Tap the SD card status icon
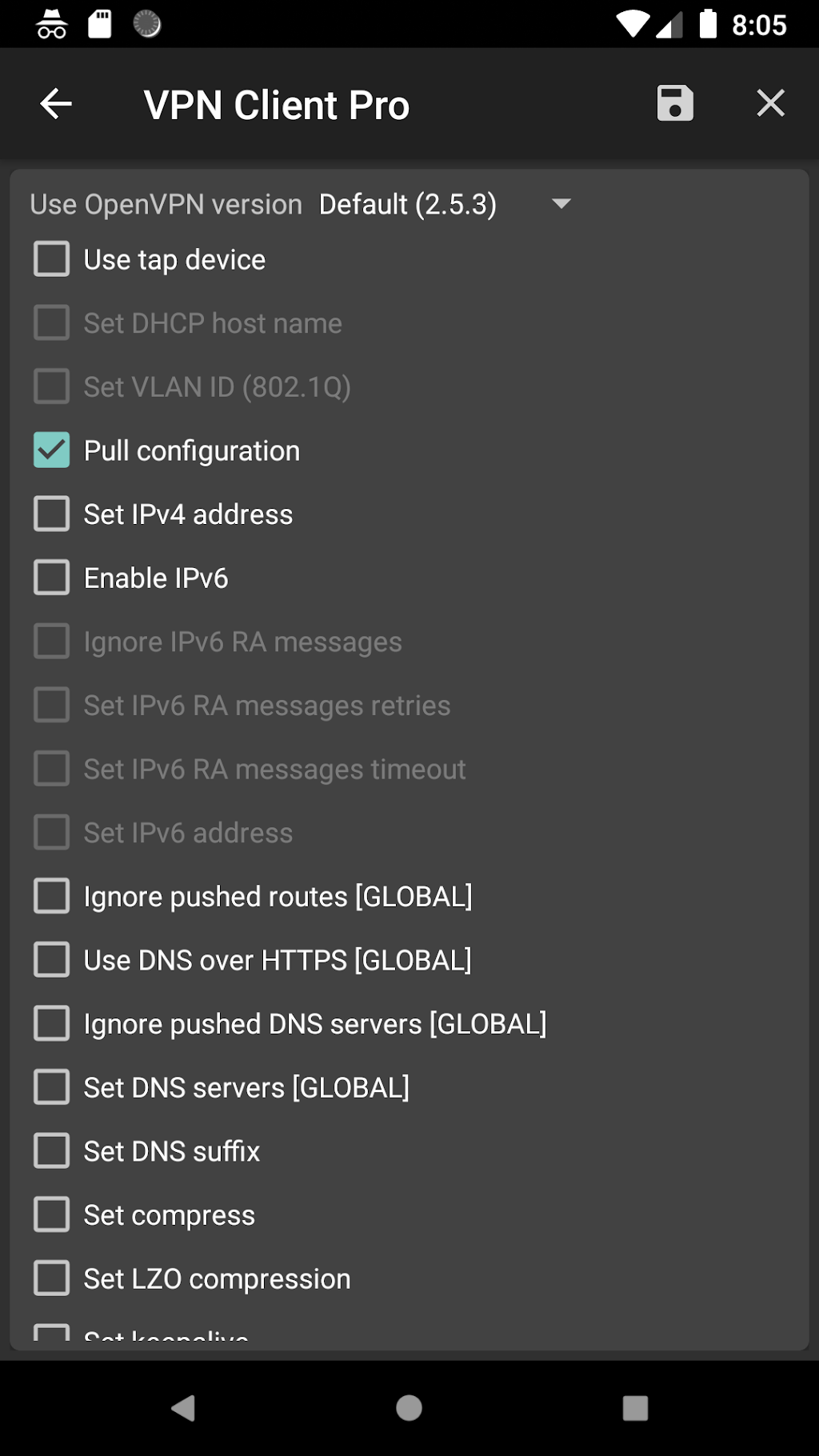This screenshot has width=819, height=1456. tap(100, 24)
